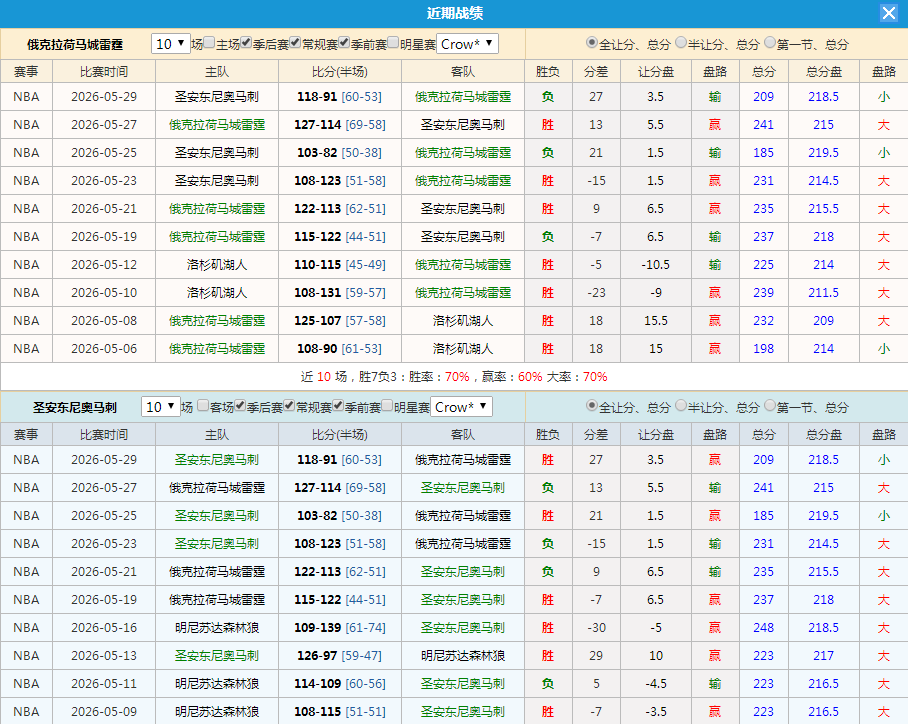This screenshot has height=724, width=908.
Task: Select 第一节、总分 radio in the 马刺 section
Action: [x=770, y=405]
